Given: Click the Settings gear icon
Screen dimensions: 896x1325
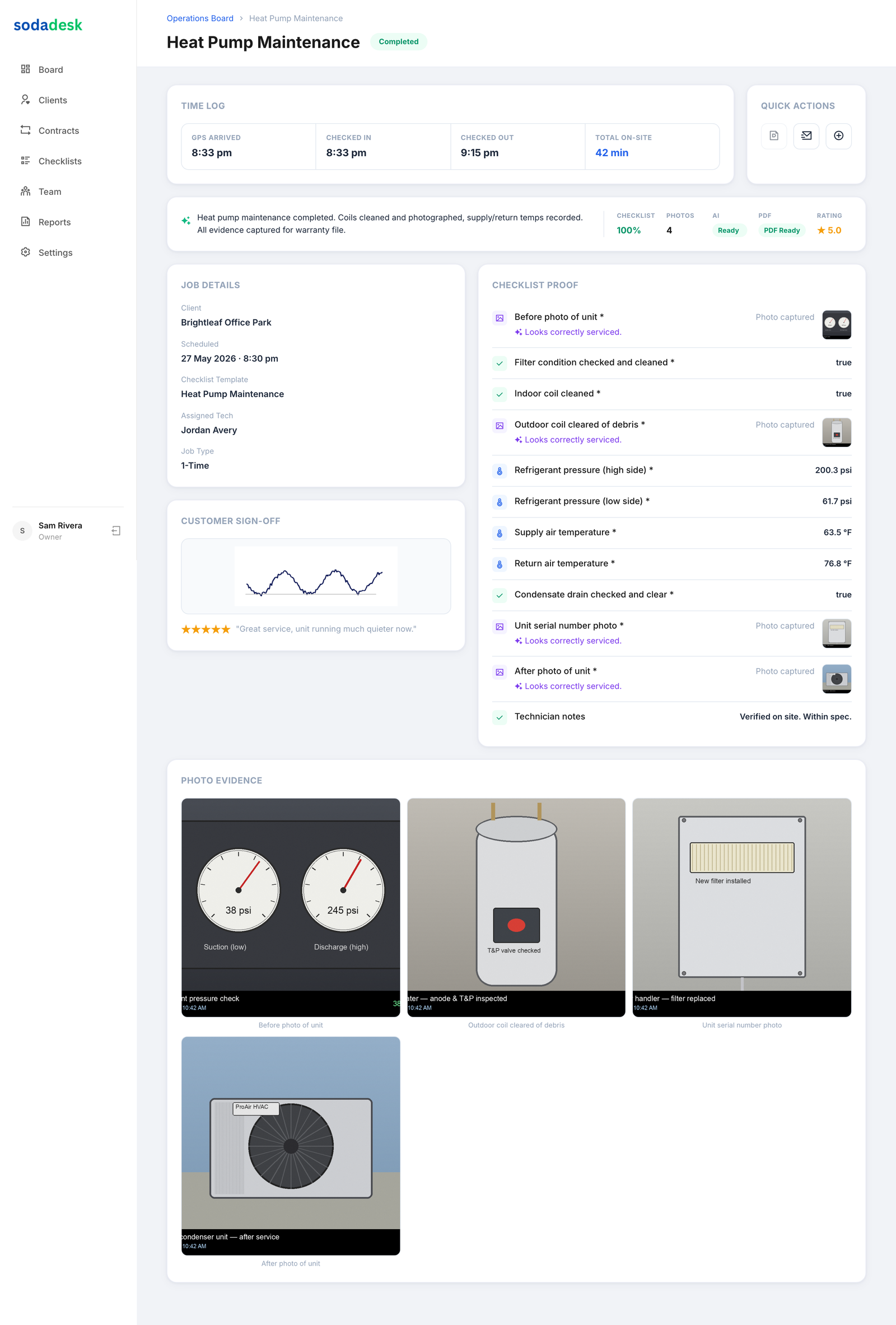Looking at the screenshot, I should (x=26, y=252).
